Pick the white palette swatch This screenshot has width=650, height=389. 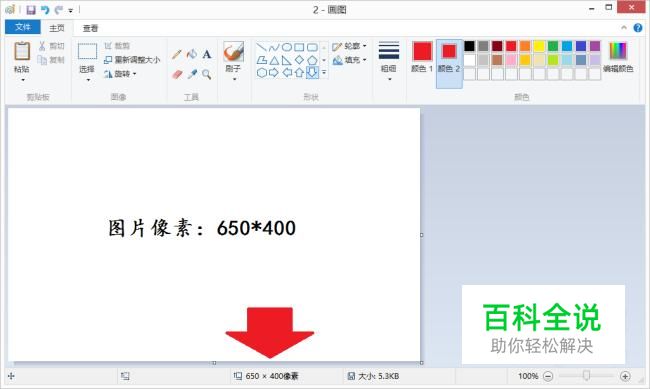469,60
